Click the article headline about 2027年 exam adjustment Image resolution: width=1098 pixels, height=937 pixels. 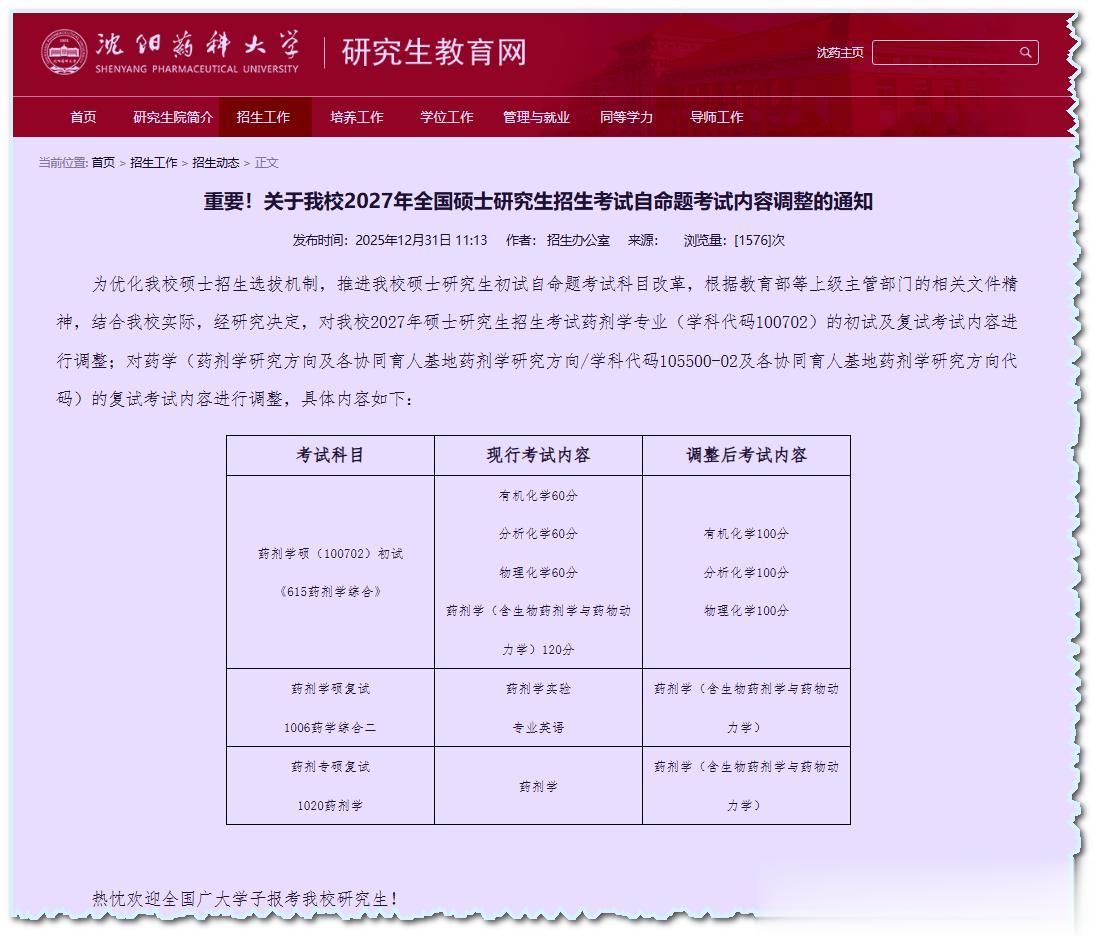538,202
